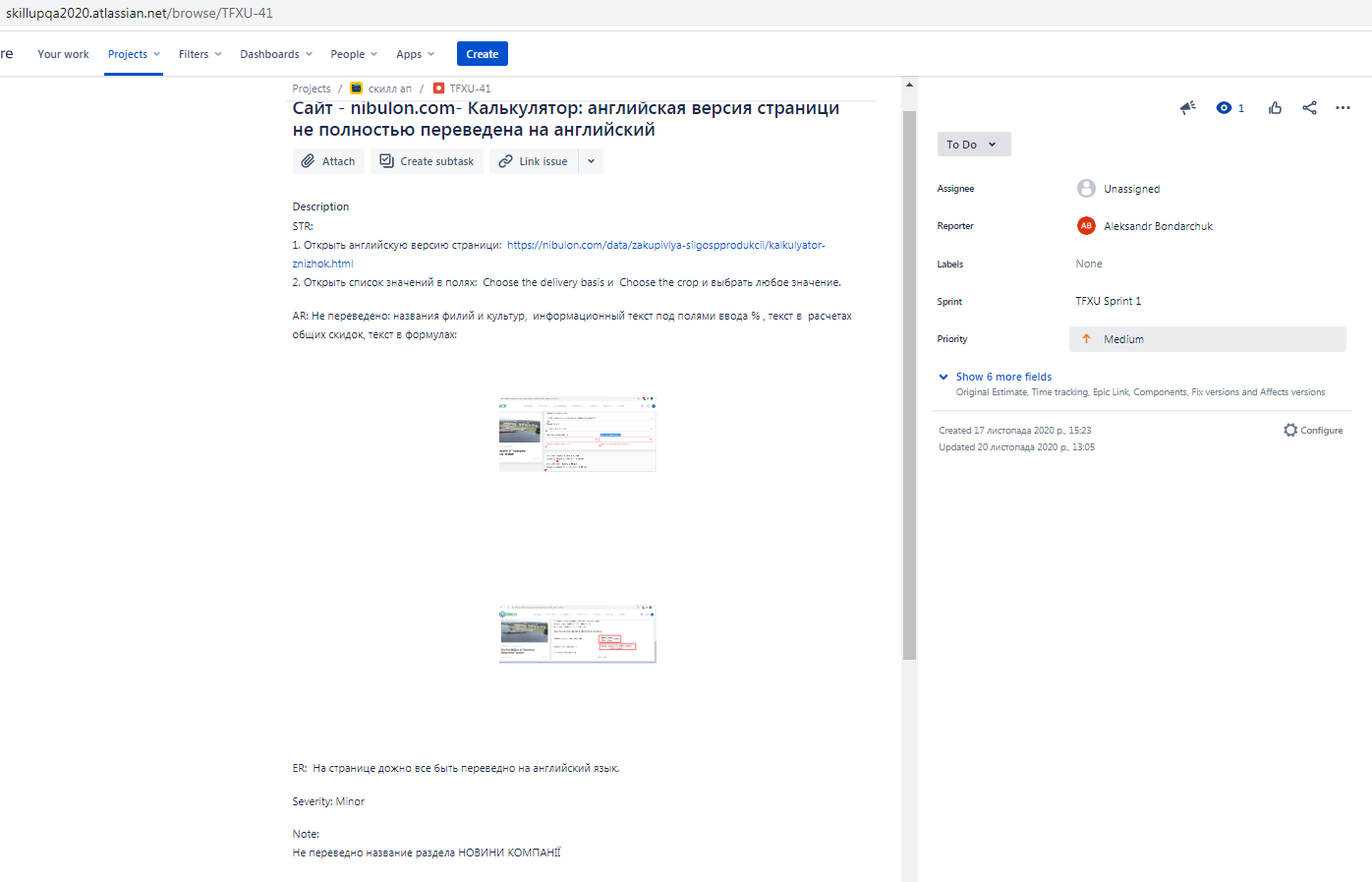Open the Projects menu

tap(134, 54)
